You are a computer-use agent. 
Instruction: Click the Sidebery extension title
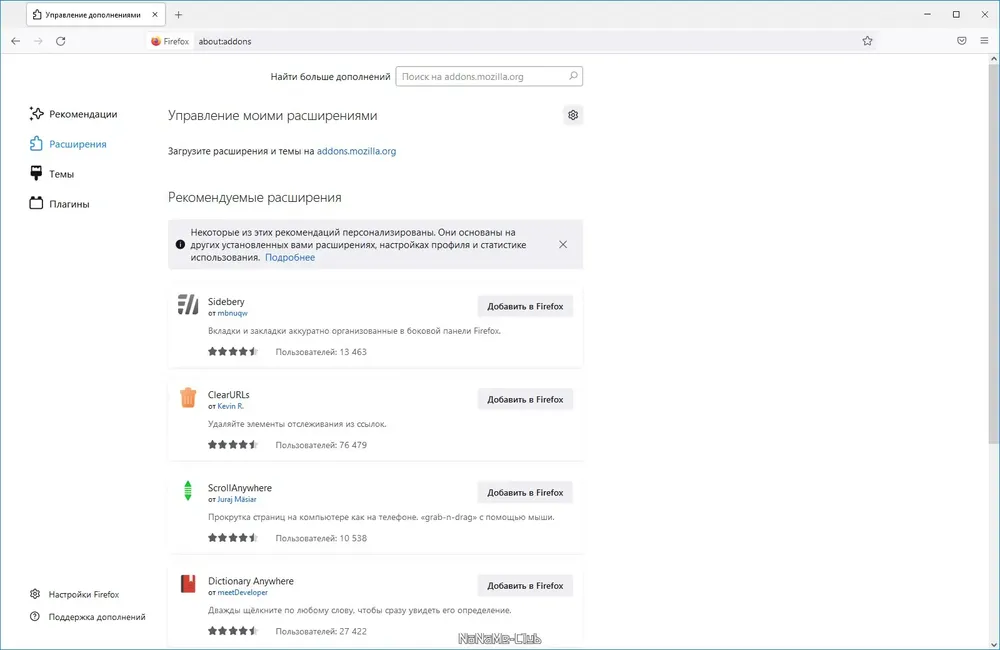[x=226, y=302]
